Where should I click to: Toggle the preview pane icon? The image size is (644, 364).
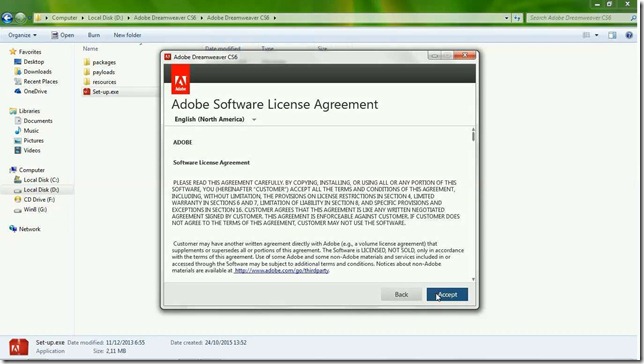click(x=612, y=35)
